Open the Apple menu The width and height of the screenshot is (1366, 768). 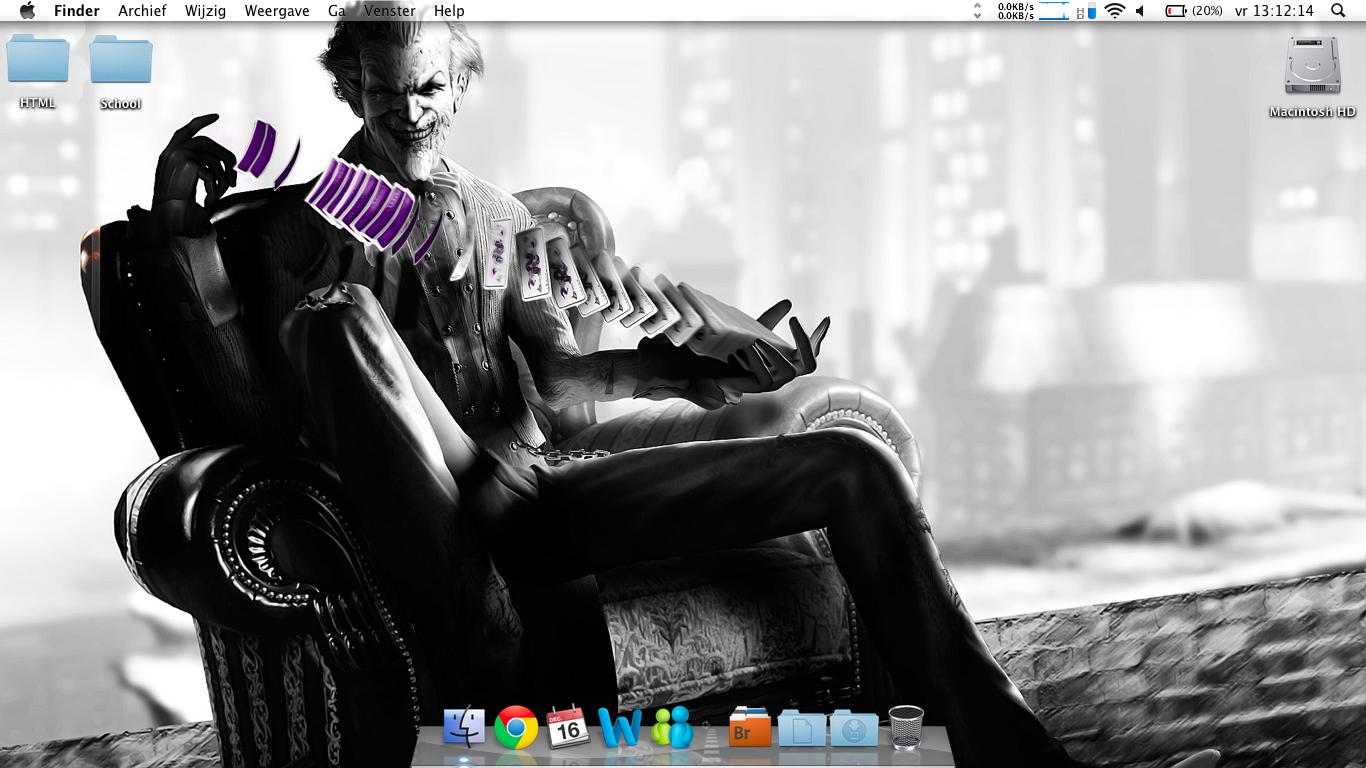click(x=27, y=11)
